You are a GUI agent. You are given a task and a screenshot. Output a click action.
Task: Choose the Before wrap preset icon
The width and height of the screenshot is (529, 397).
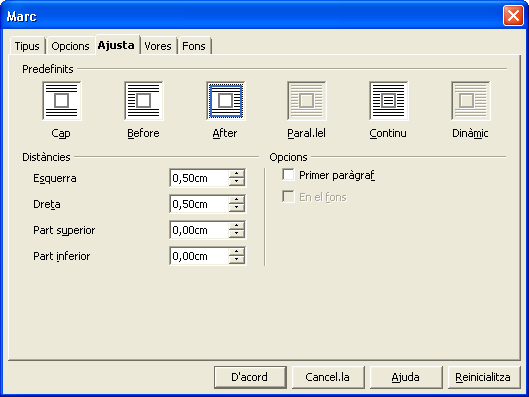[x=144, y=101]
